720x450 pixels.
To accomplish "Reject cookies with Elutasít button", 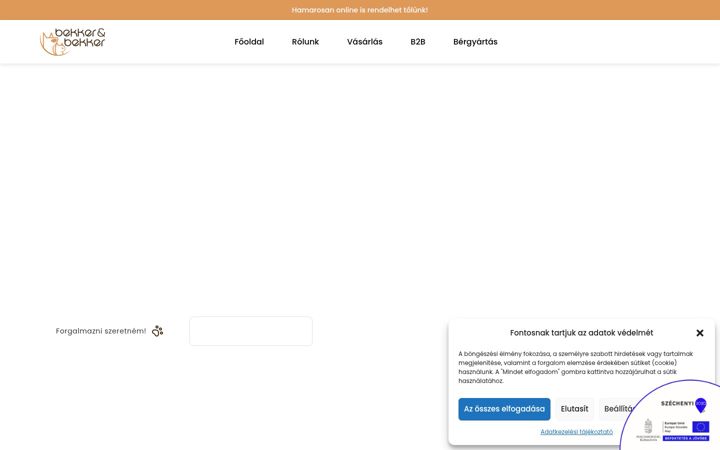I will (574, 409).
